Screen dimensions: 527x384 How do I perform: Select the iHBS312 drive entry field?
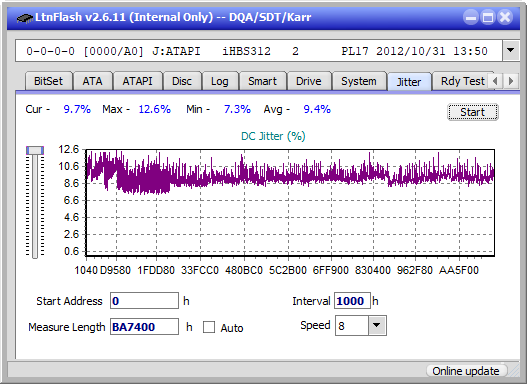(x=259, y=51)
